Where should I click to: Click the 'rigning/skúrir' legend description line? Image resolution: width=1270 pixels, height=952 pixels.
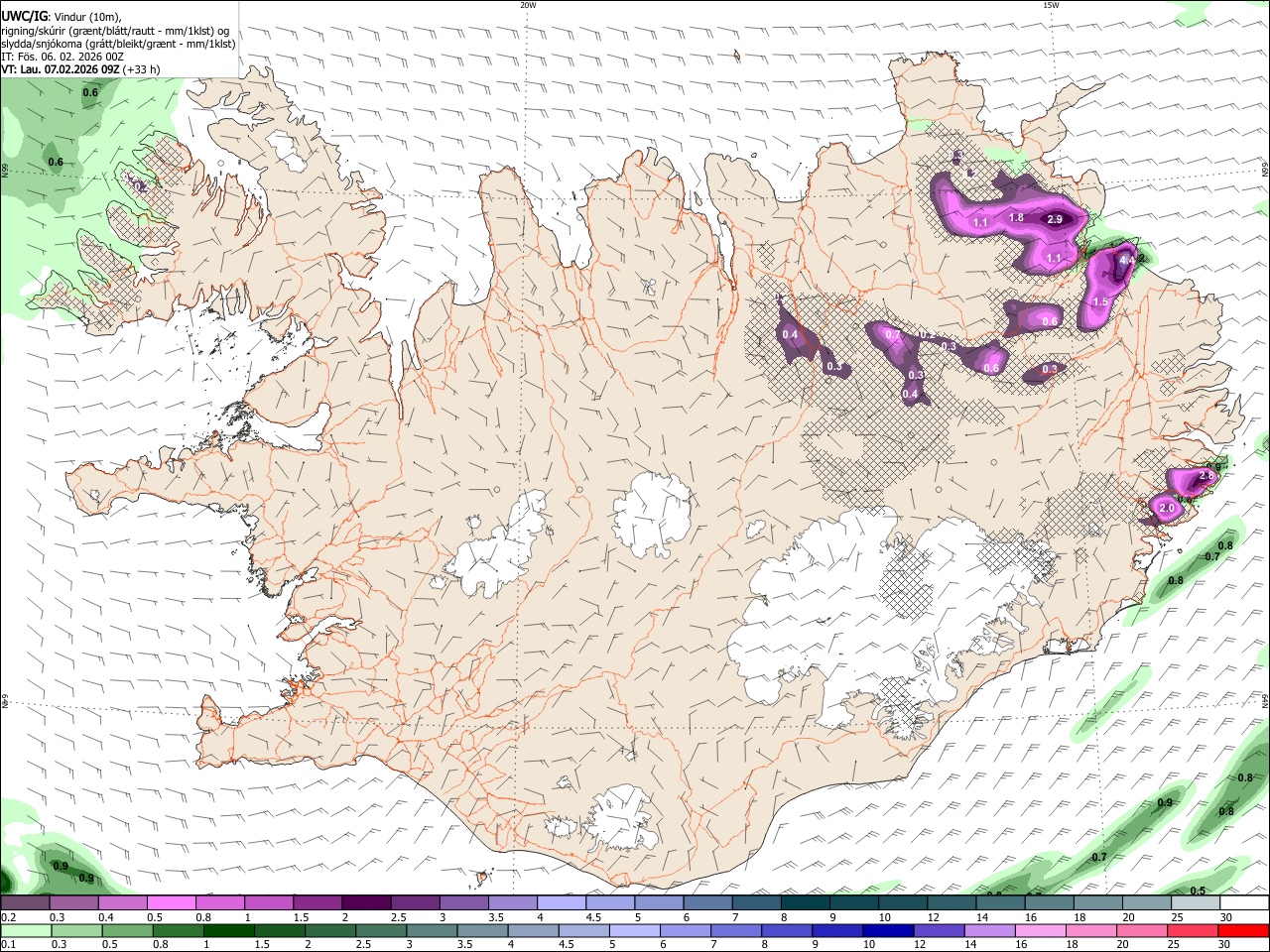coord(115,31)
